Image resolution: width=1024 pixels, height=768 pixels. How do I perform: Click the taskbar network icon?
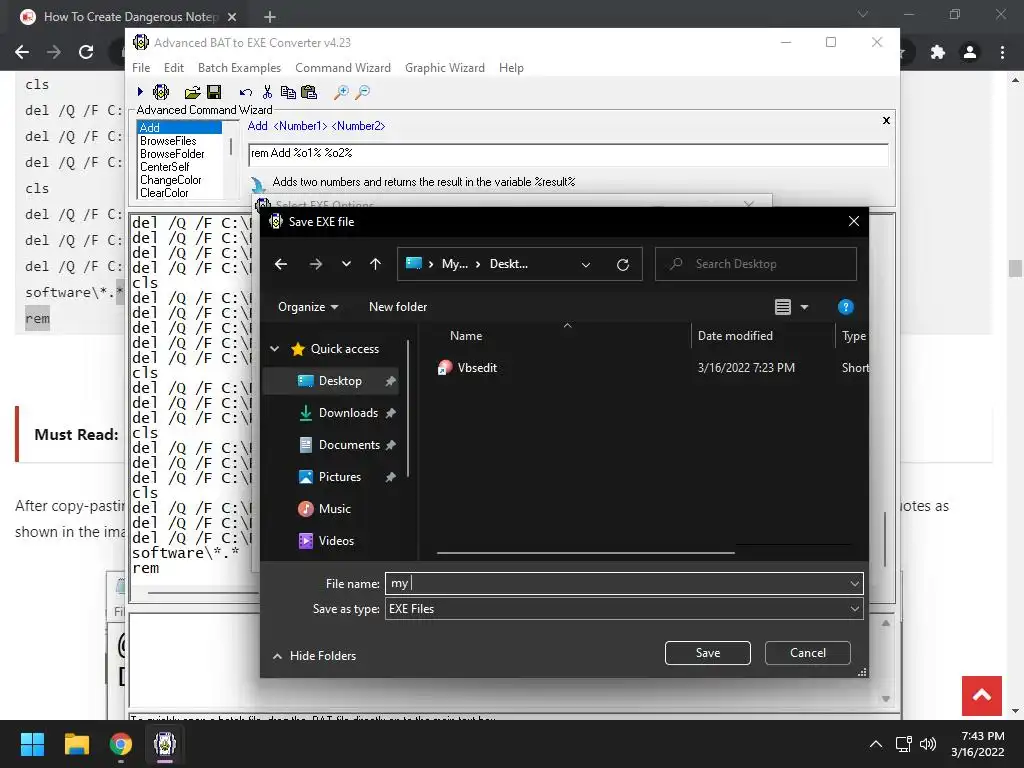tap(903, 744)
